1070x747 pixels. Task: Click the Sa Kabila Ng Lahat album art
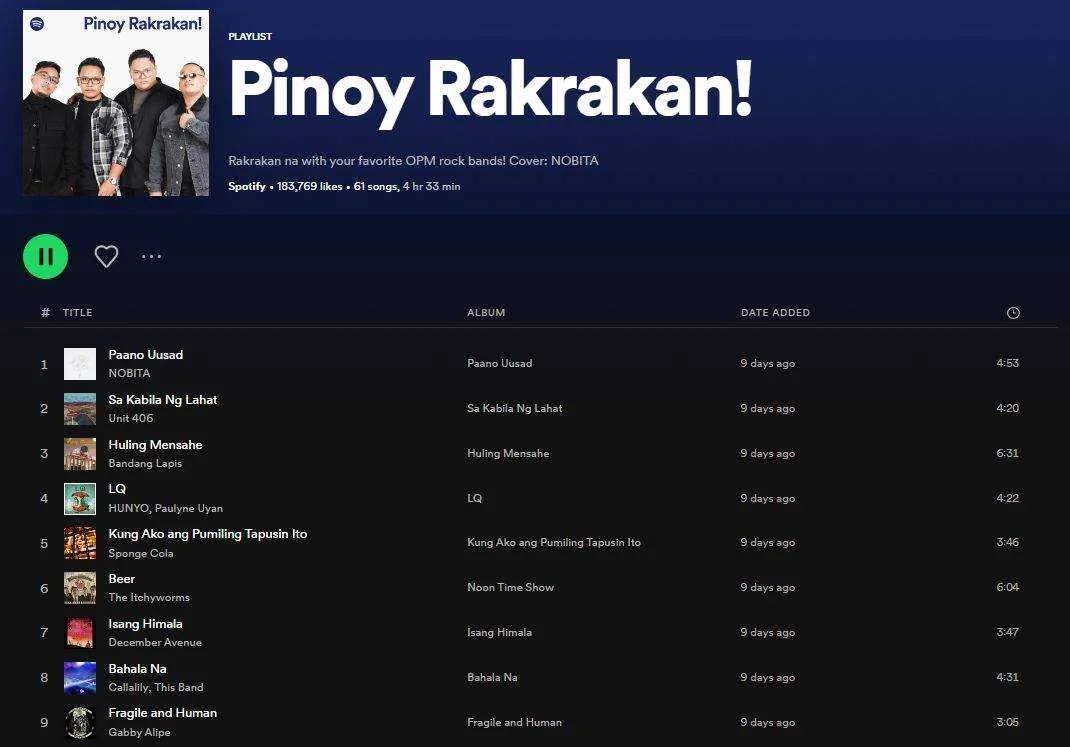coord(80,409)
